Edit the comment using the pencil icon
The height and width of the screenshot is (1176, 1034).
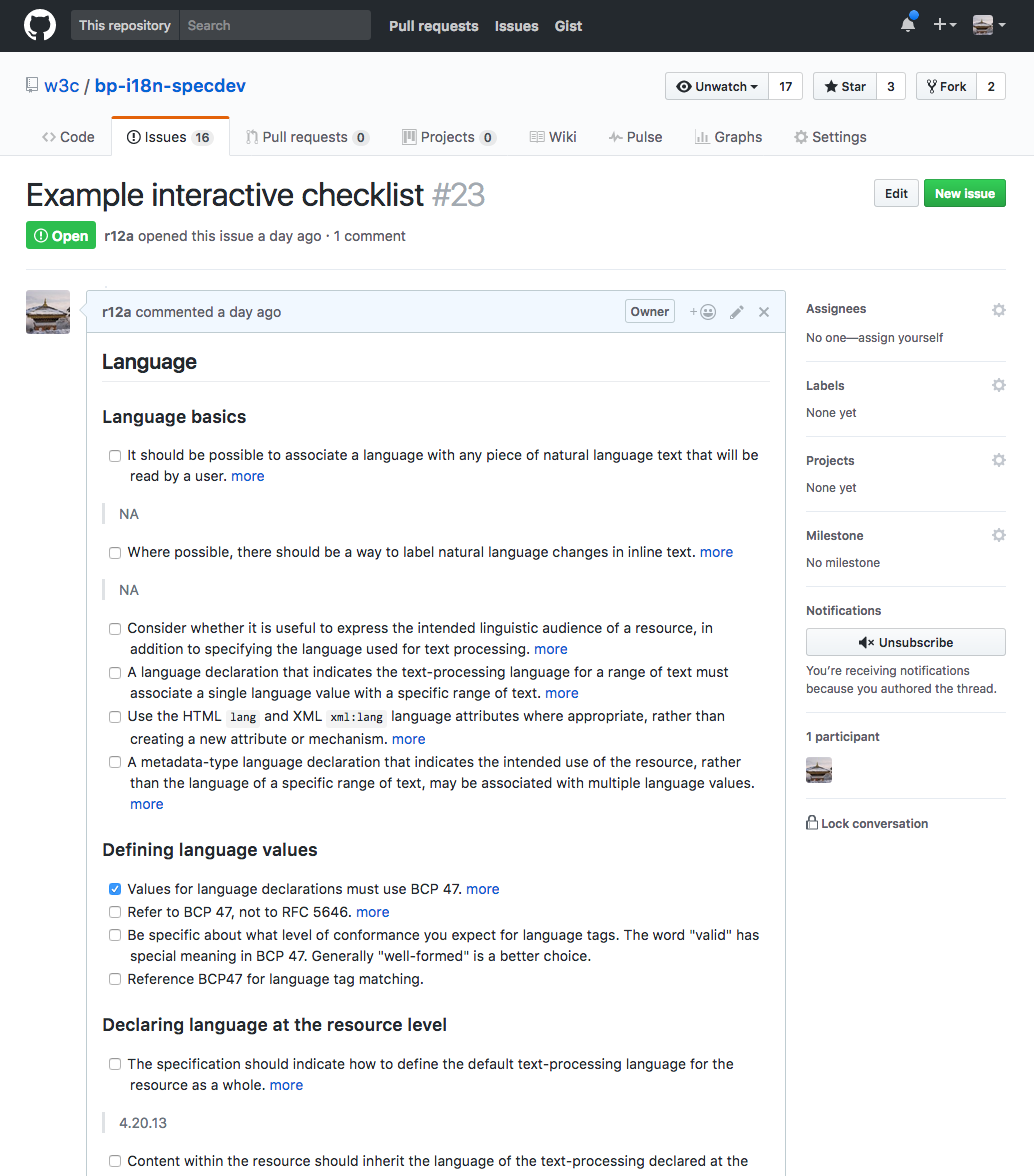[737, 312]
